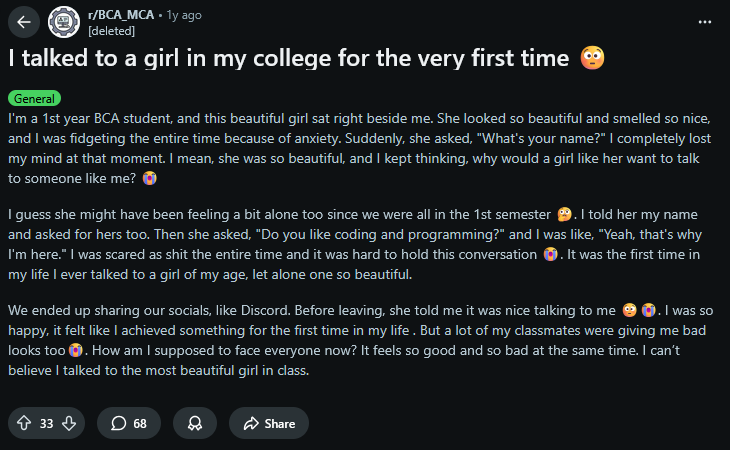
Task: Click the vote score number 33
Action: [46, 423]
